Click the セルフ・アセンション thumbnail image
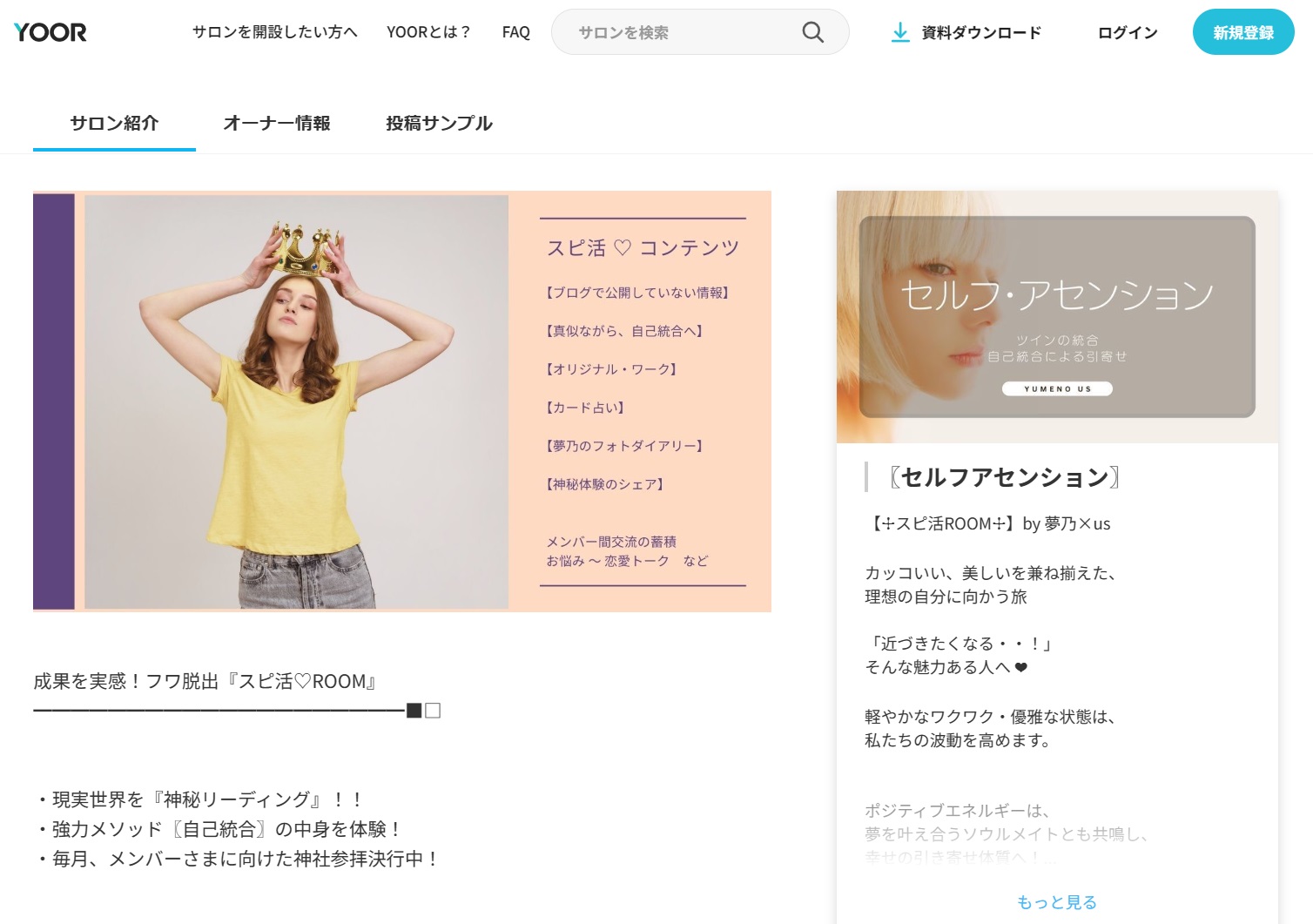1313x924 pixels. pyautogui.click(x=1057, y=317)
